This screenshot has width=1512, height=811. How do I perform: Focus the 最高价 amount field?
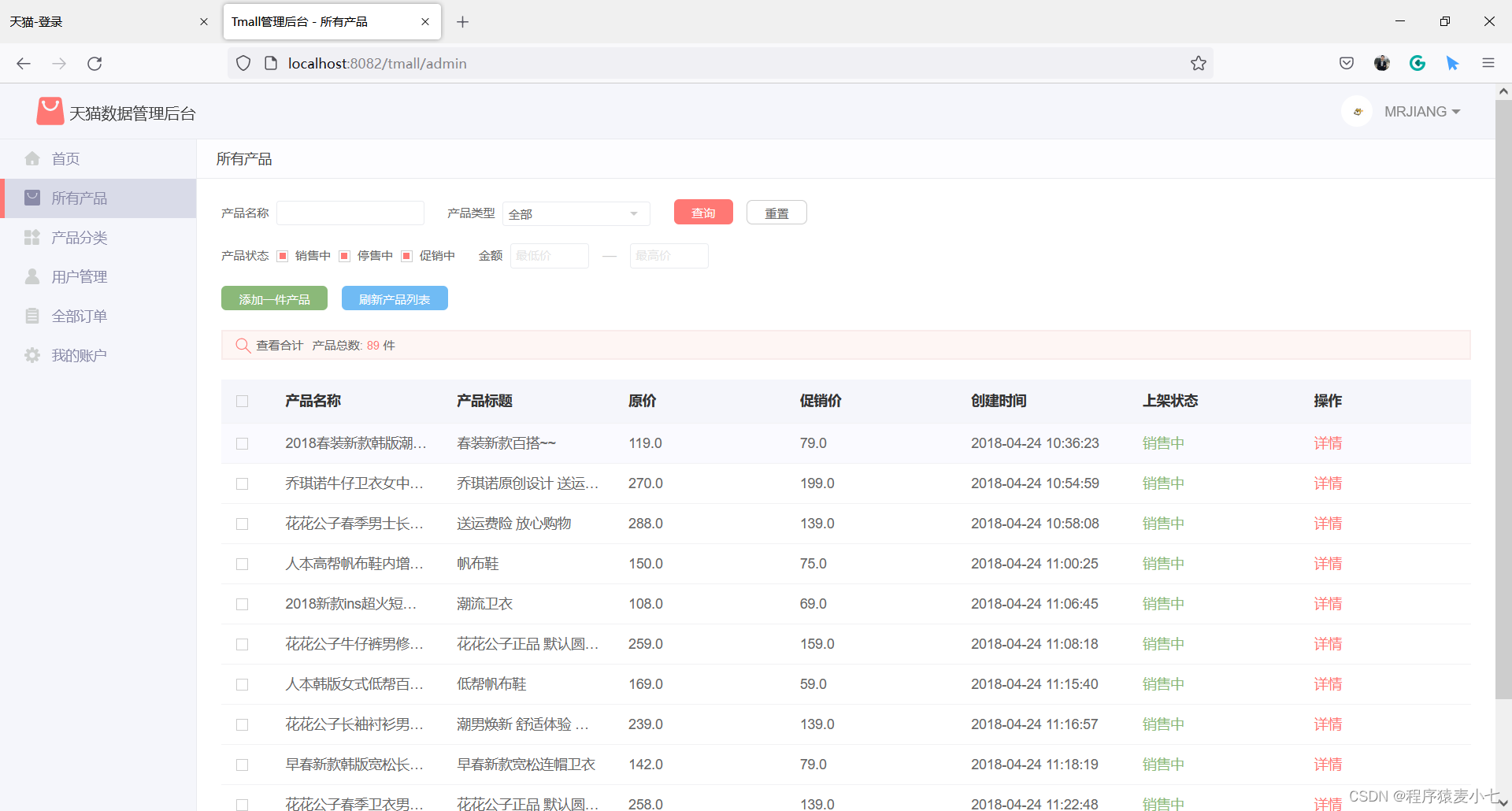[669, 256]
